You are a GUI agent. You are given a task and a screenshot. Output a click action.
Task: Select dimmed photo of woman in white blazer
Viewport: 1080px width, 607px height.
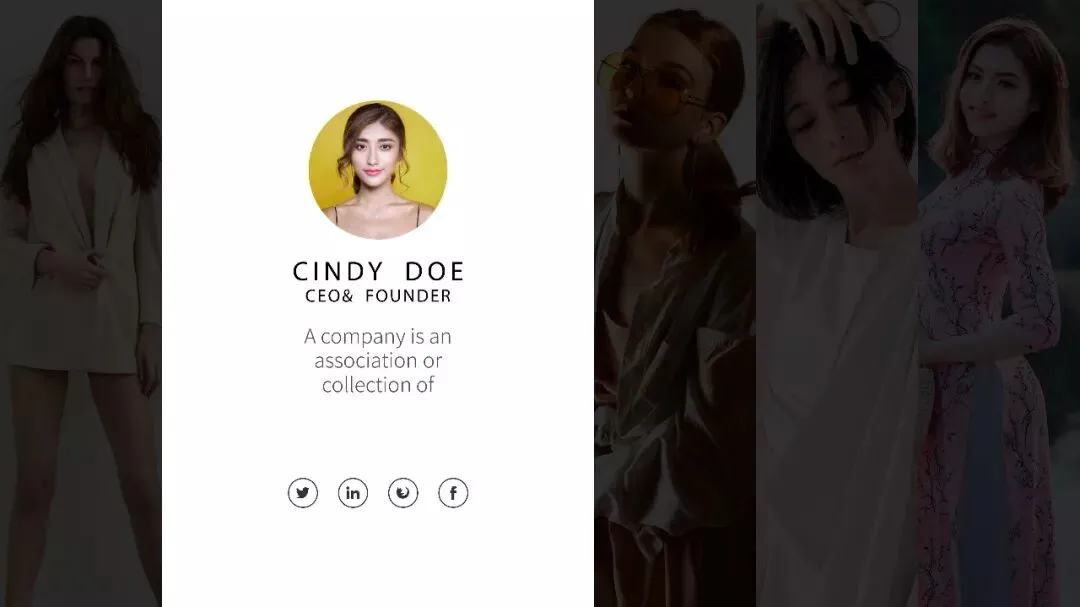click(x=81, y=303)
